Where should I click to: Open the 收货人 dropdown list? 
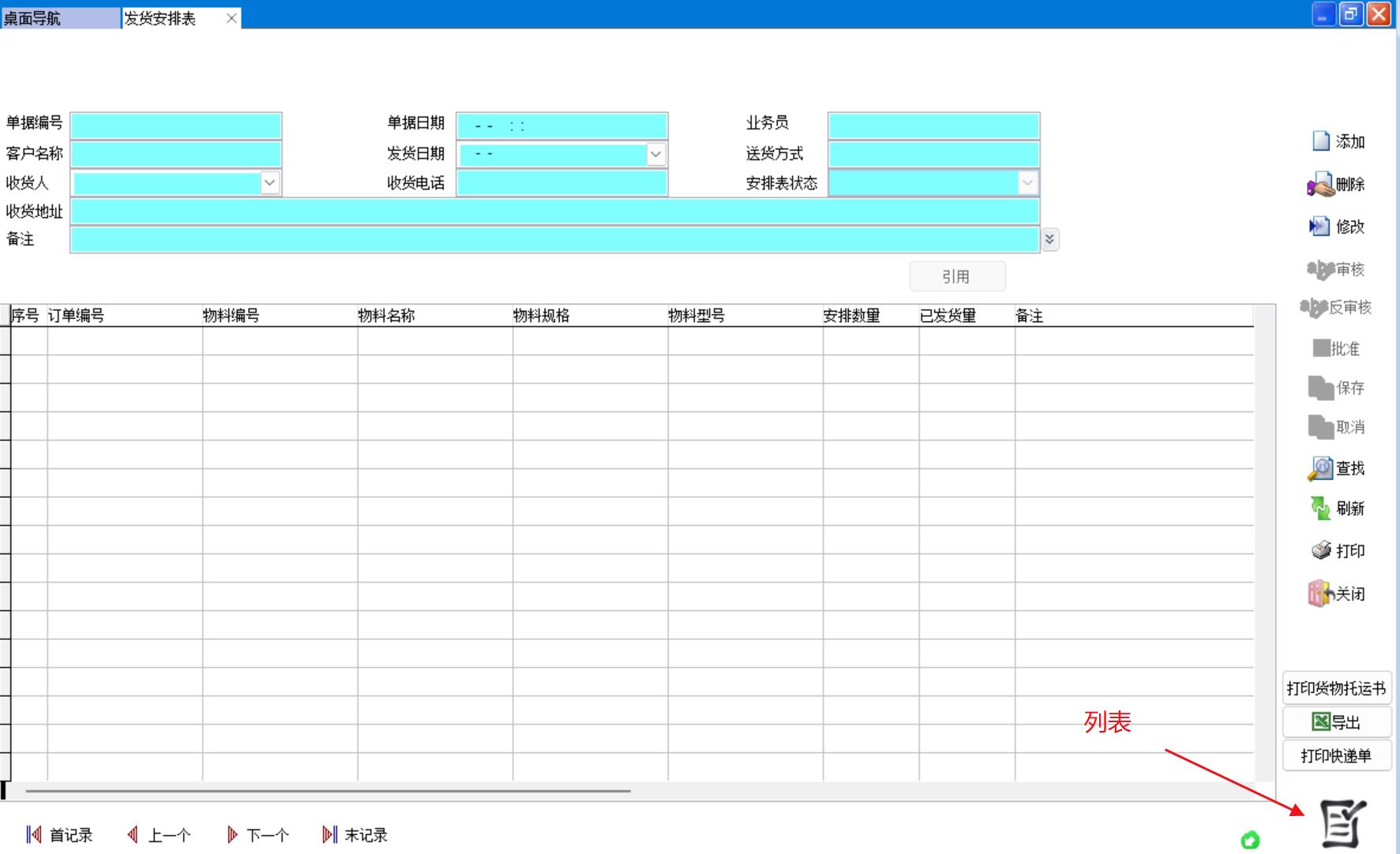click(269, 183)
